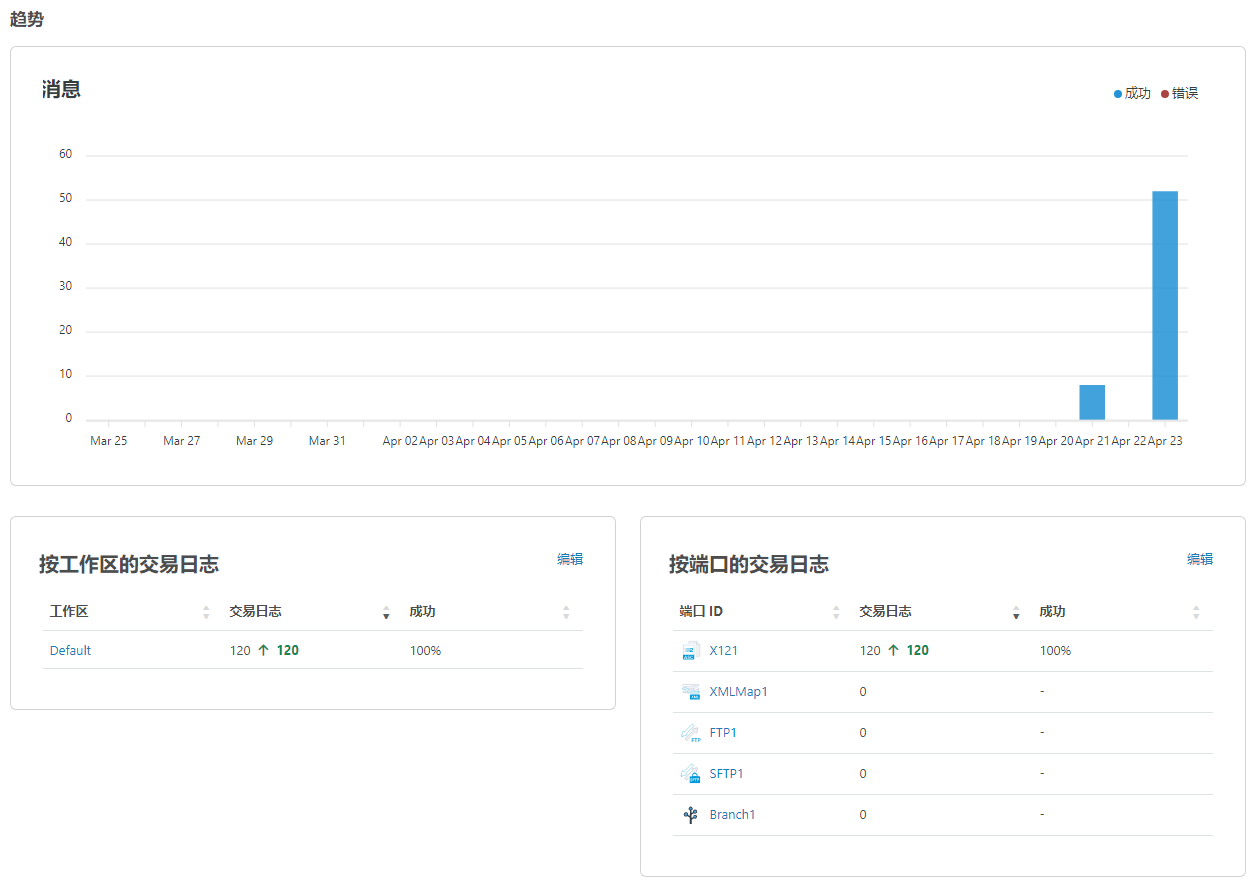The image size is (1258, 889).
Task: Click the Apr 23 bar in chart
Action: coord(1165,305)
